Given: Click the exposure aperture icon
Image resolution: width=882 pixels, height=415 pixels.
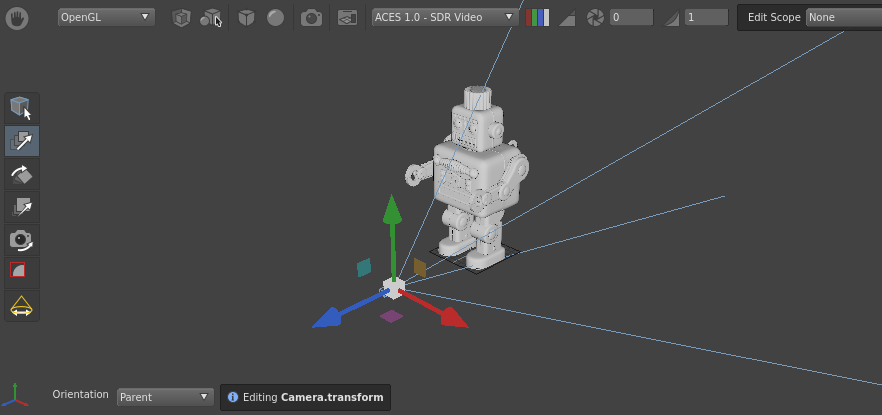Looking at the screenshot, I should [595, 18].
